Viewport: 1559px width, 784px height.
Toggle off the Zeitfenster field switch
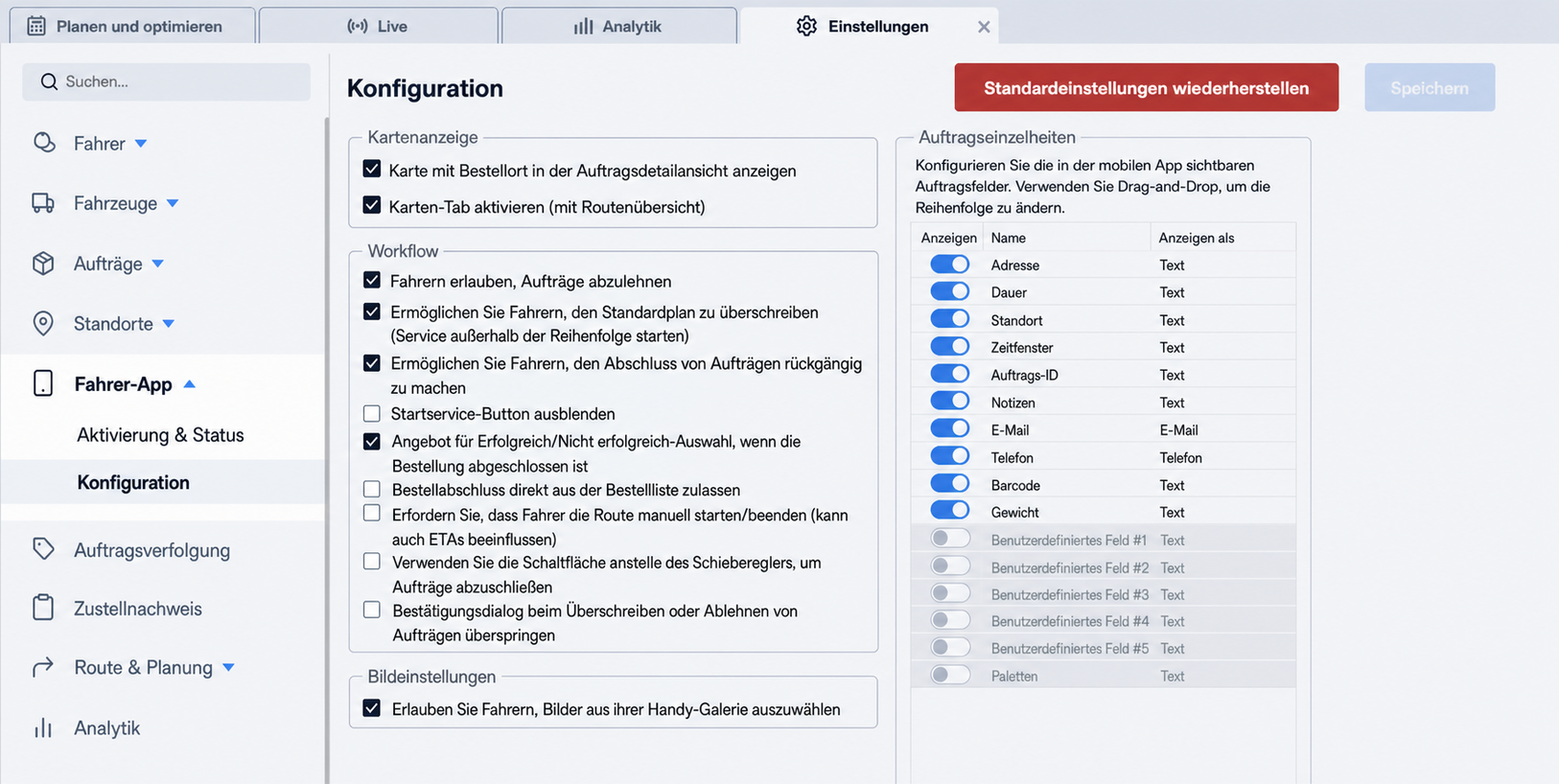pos(950,346)
